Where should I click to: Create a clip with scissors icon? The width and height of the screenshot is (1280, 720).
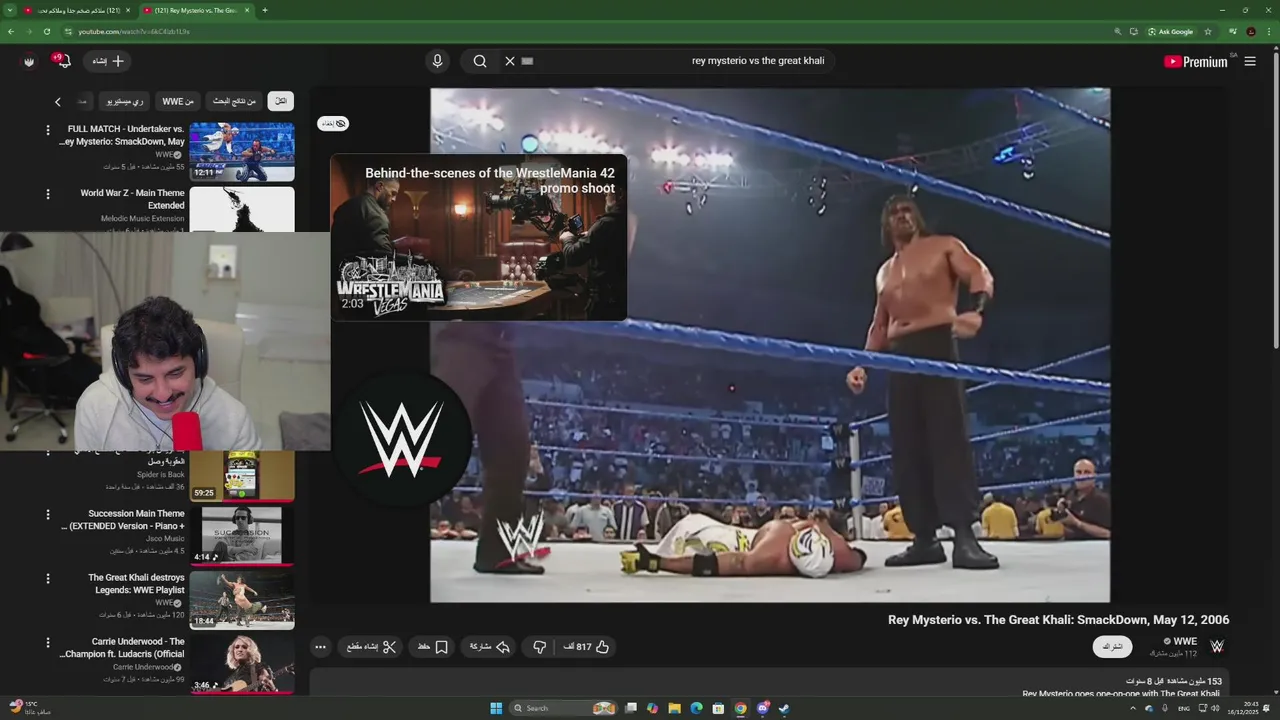coord(372,647)
